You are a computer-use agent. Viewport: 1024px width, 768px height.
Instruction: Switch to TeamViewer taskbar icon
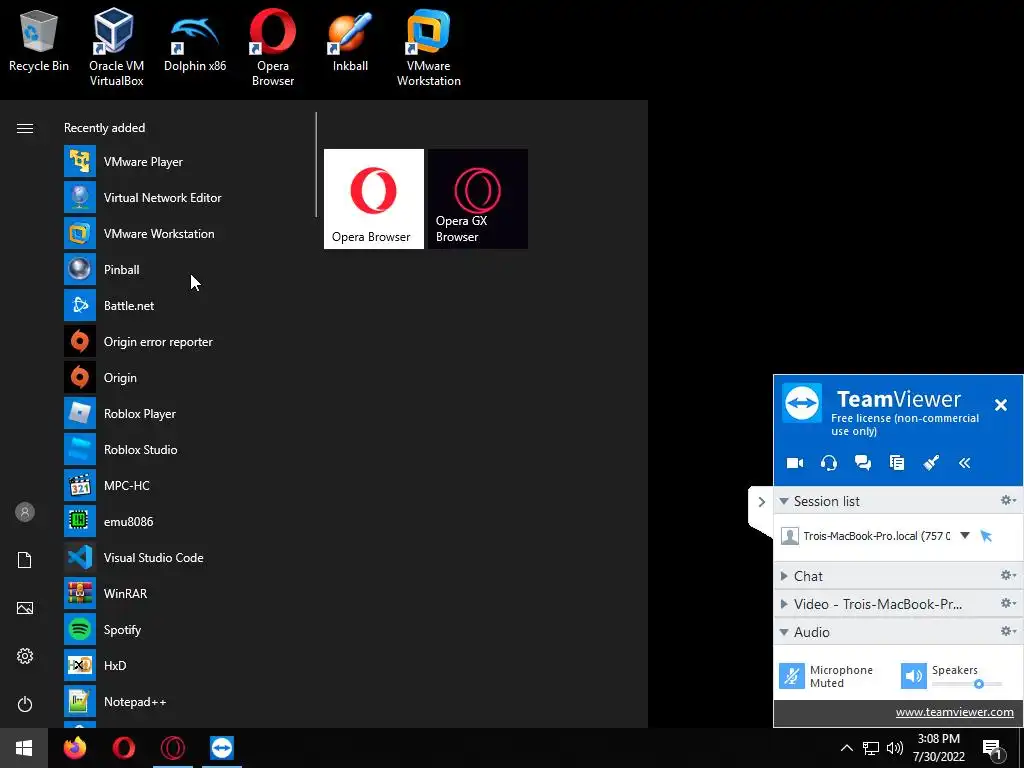222,748
